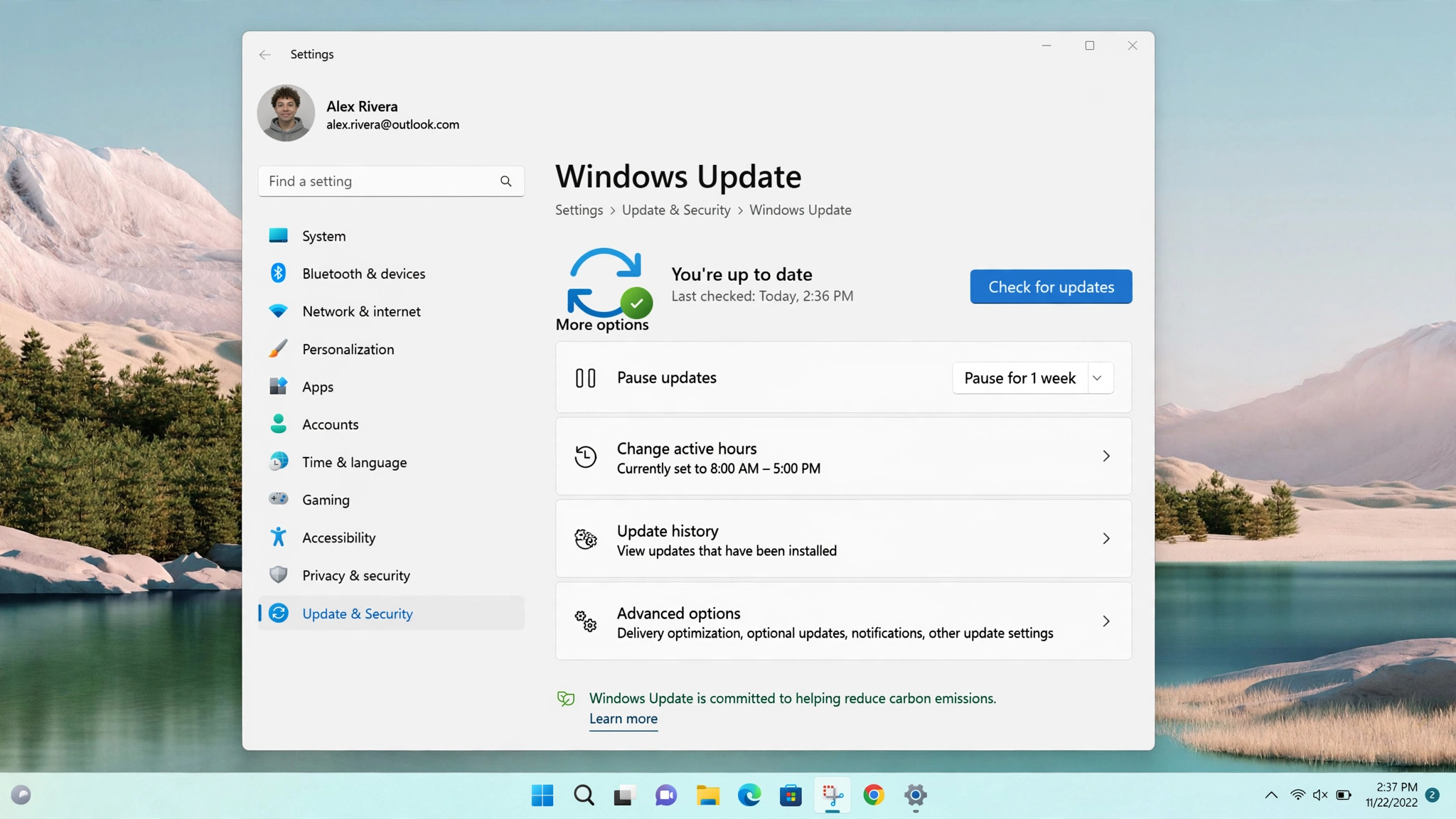This screenshot has width=1456, height=819.
Task: Open the notification count badge
Action: (x=1433, y=795)
